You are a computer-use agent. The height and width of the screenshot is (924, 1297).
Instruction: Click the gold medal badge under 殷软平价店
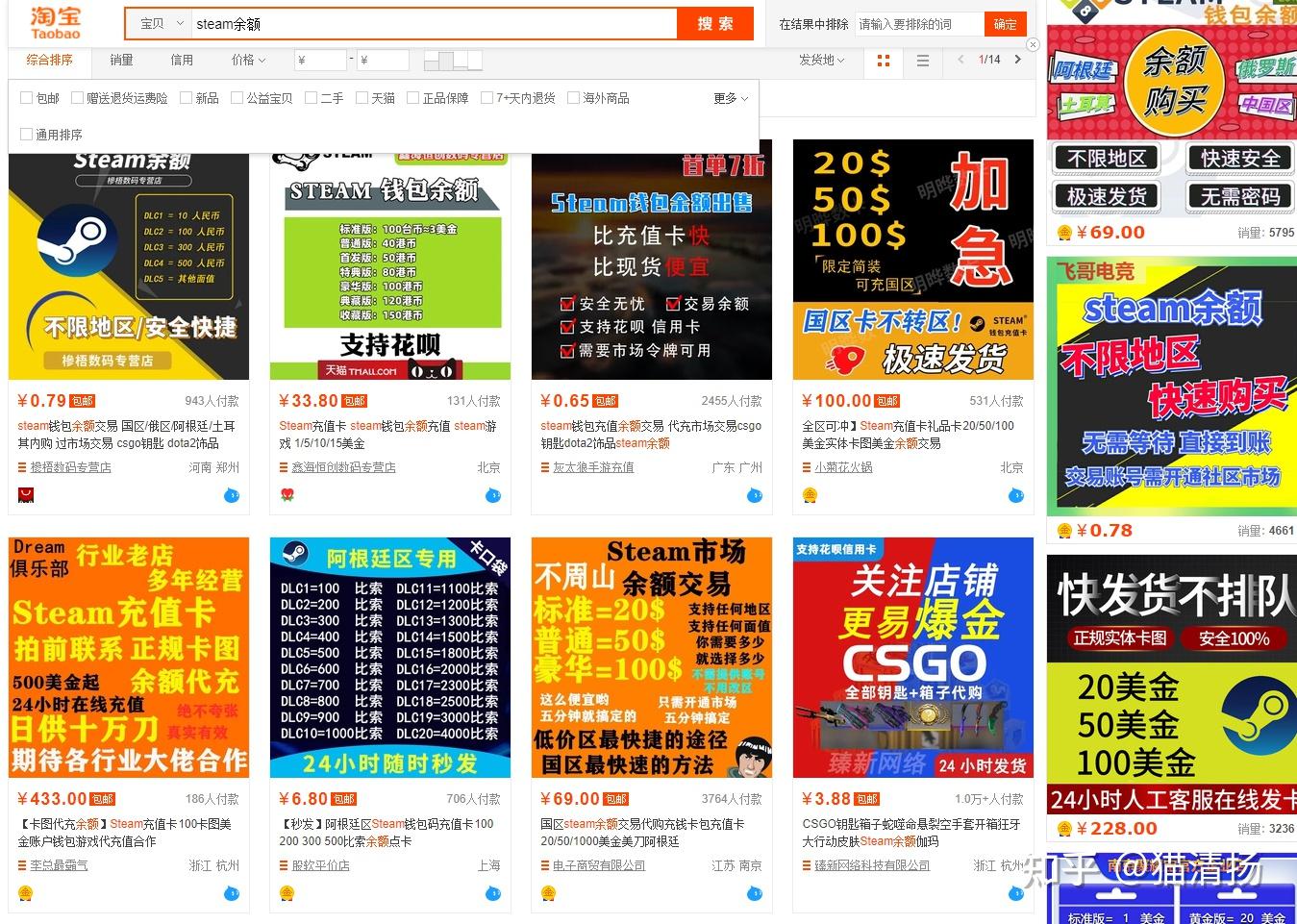click(x=287, y=893)
